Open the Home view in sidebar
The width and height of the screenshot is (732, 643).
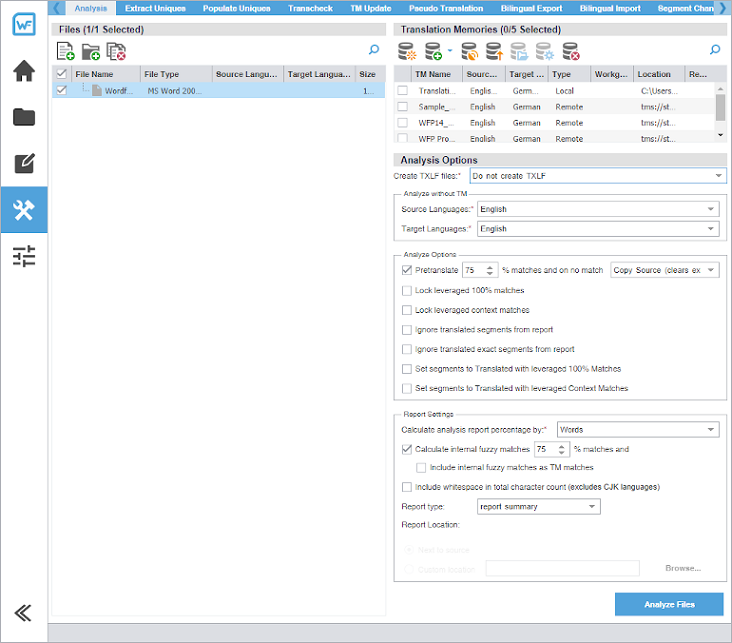tap(24, 72)
